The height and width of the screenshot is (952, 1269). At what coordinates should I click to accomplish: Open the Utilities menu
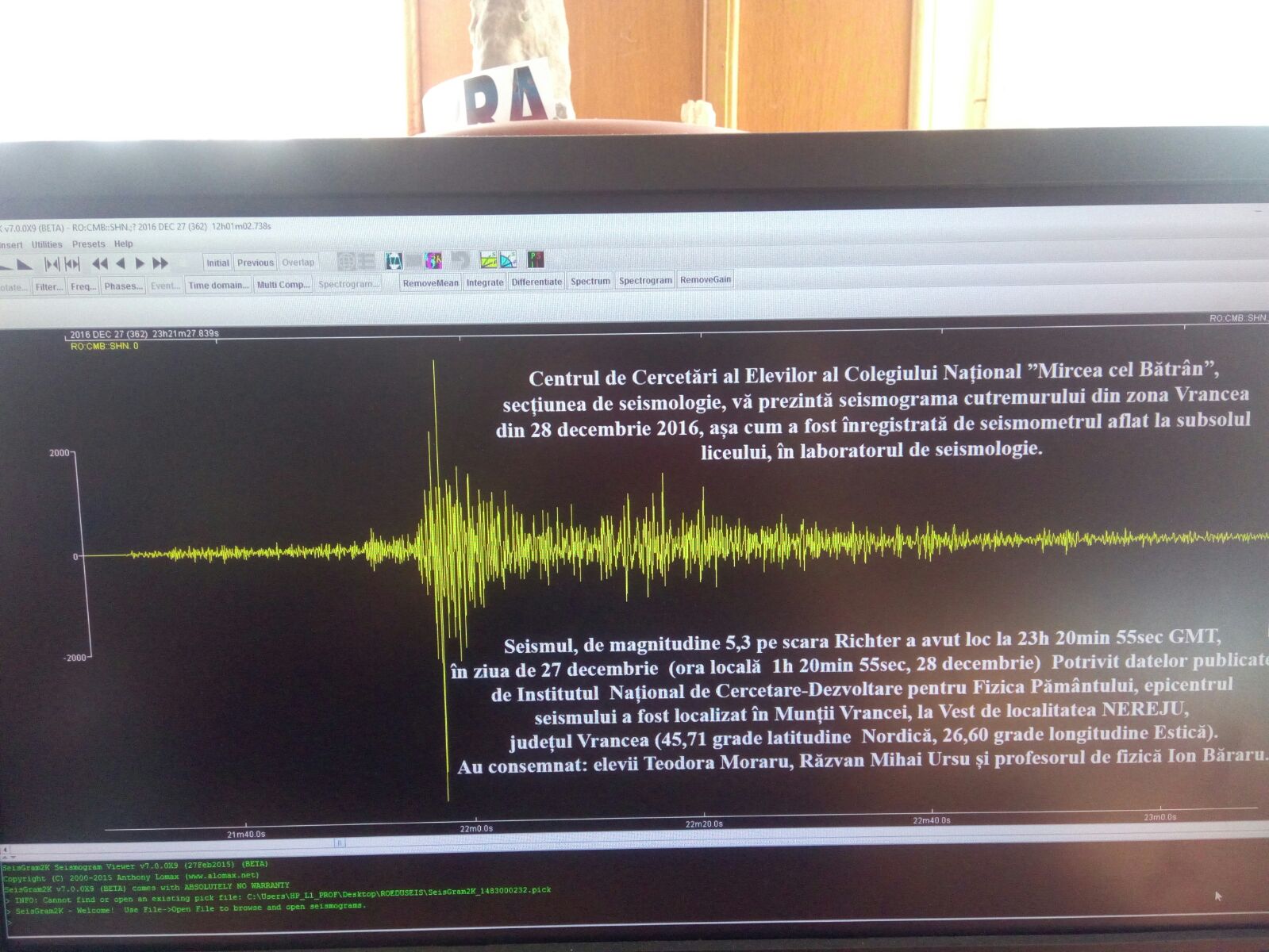coord(47,245)
